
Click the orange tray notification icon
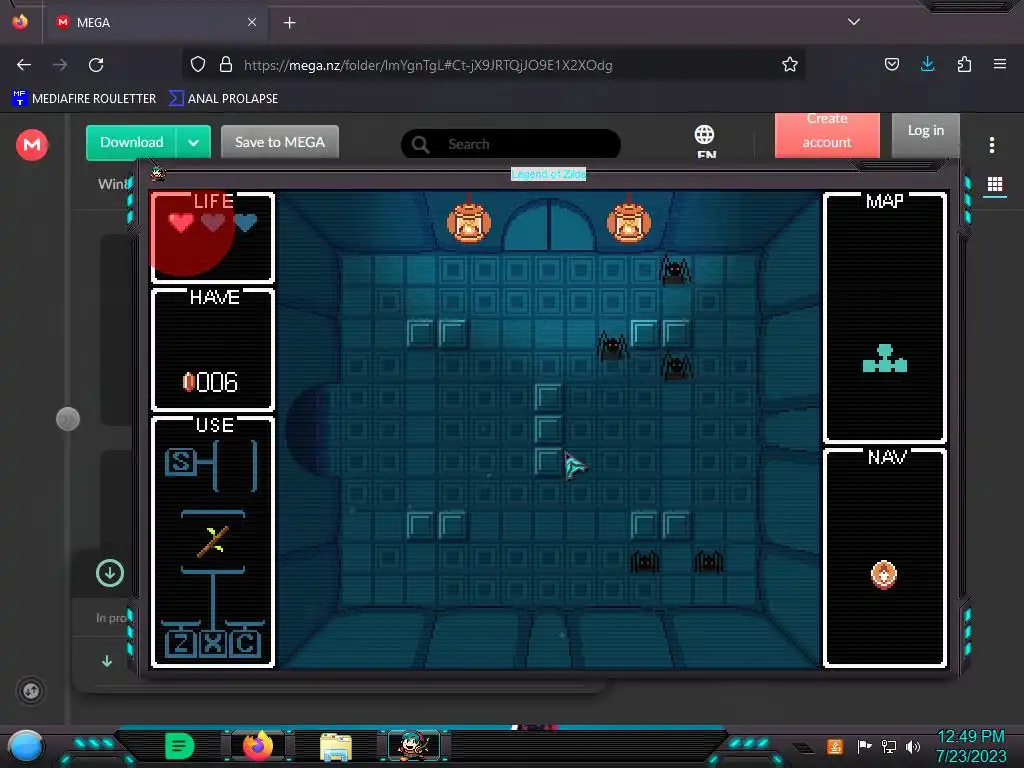click(x=835, y=746)
